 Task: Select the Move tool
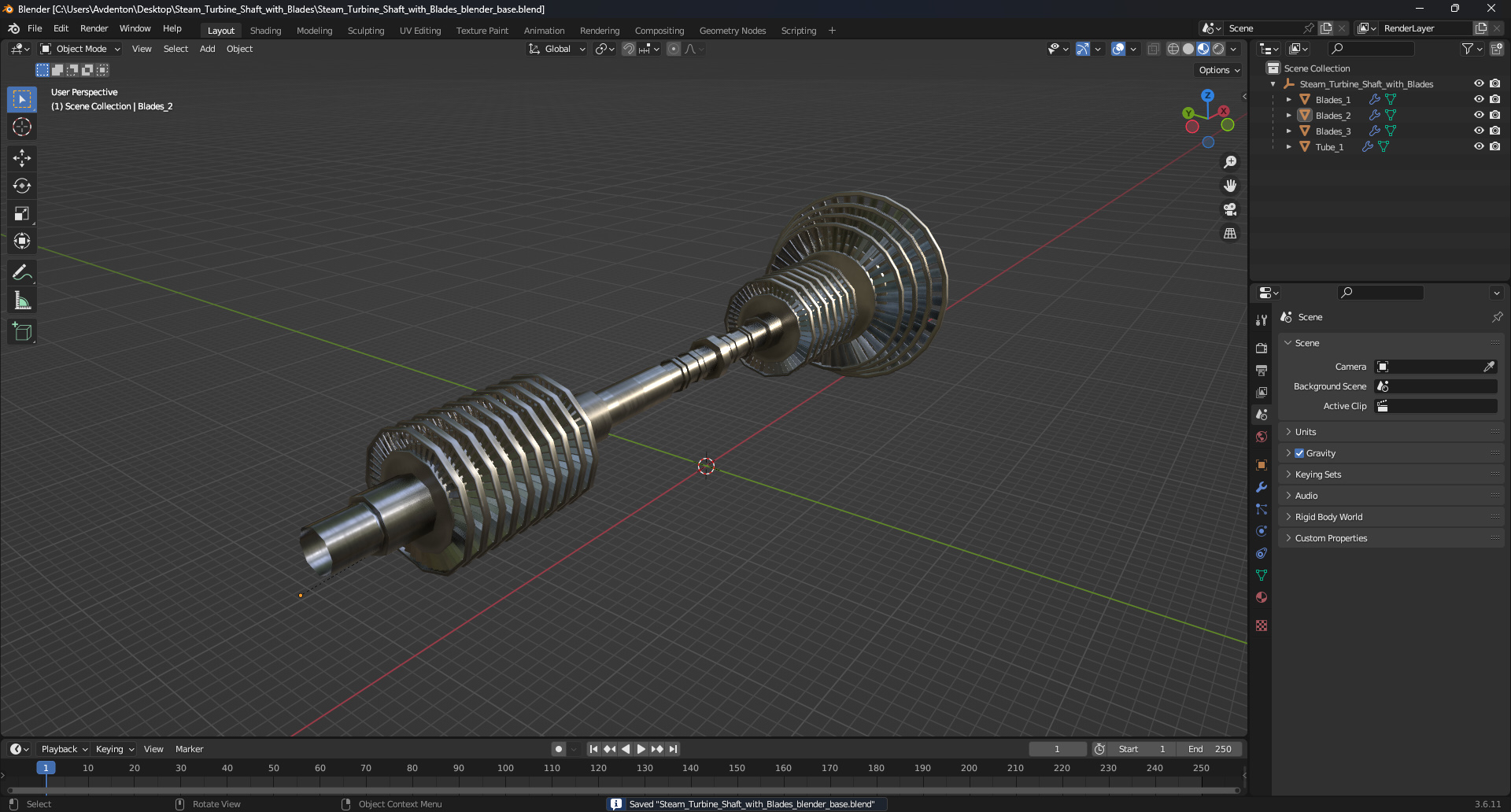click(x=22, y=158)
